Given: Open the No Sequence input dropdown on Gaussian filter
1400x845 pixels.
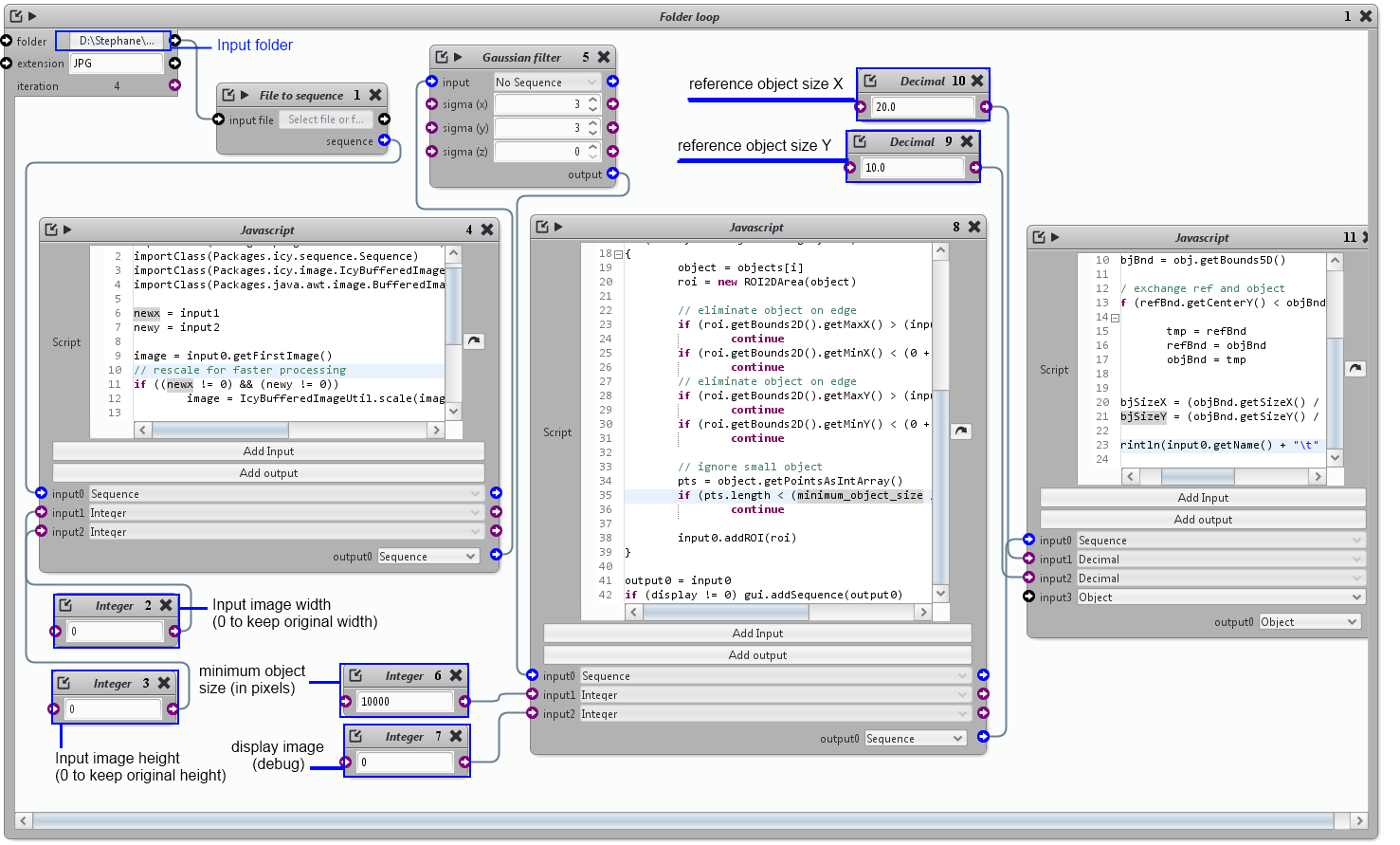Looking at the screenshot, I should (x=546, y=82).
